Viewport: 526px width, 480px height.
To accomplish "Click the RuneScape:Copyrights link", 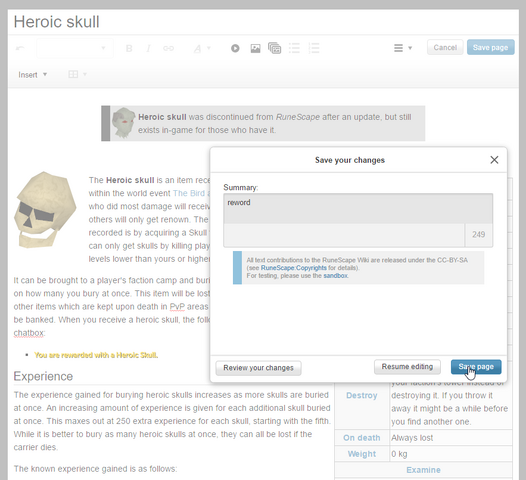I will click(x=294, y=268).
